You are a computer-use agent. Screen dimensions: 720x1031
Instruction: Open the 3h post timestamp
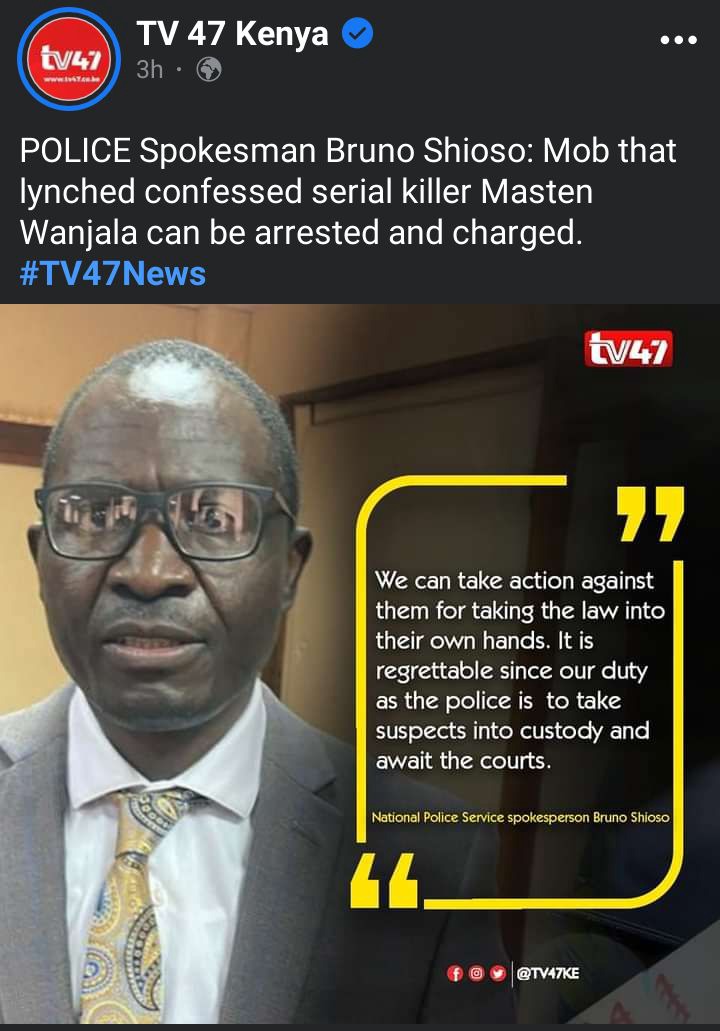(x=150, y=69)
